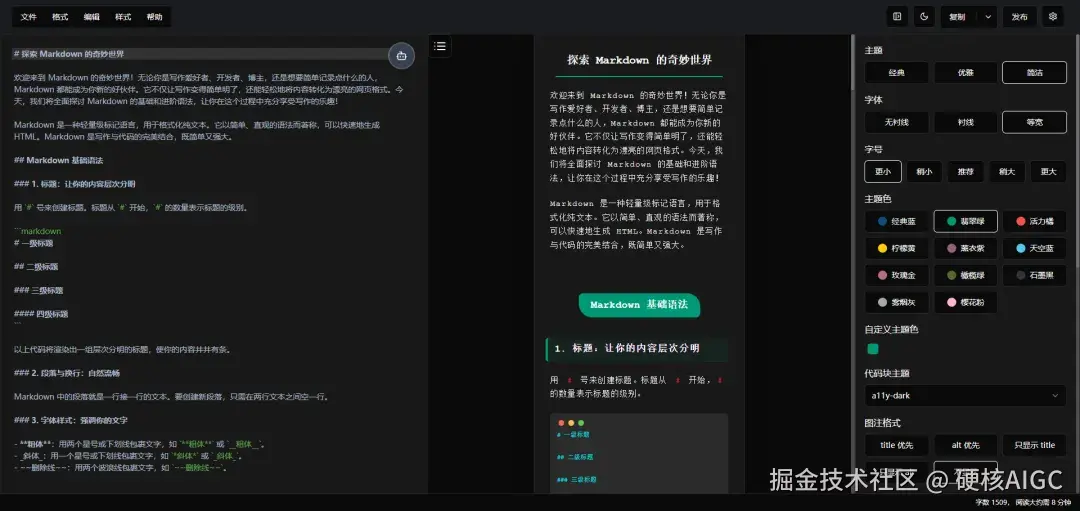The height and width of the screenshot is (511, 1080).
Task: Open the 帮助 menu
Action: click(154, 17)
